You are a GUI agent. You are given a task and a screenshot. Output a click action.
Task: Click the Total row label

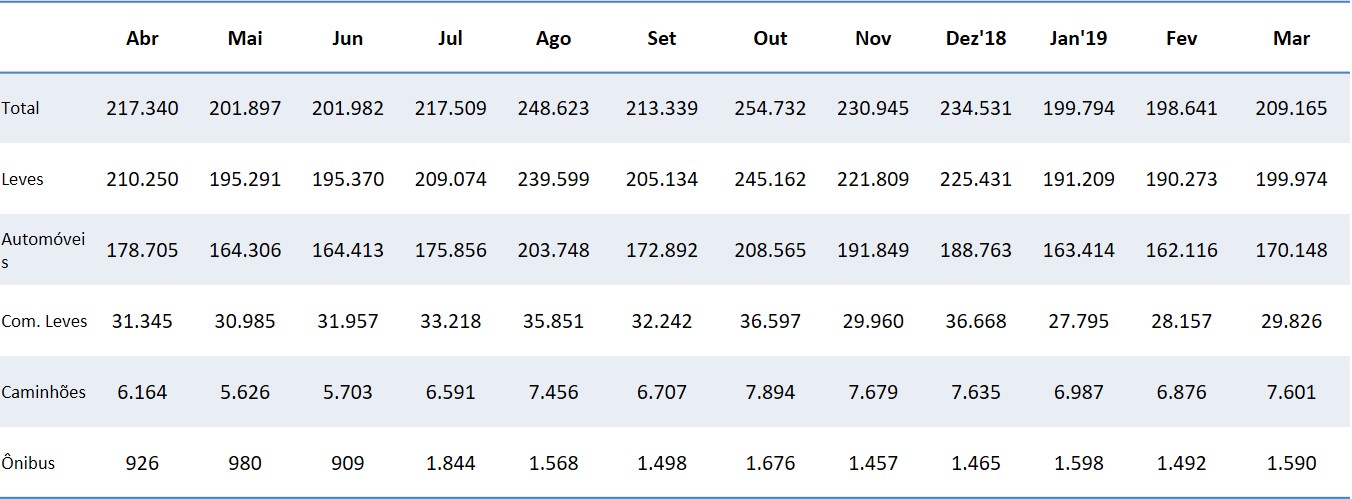pyautogui.click(x=21, y=108)
